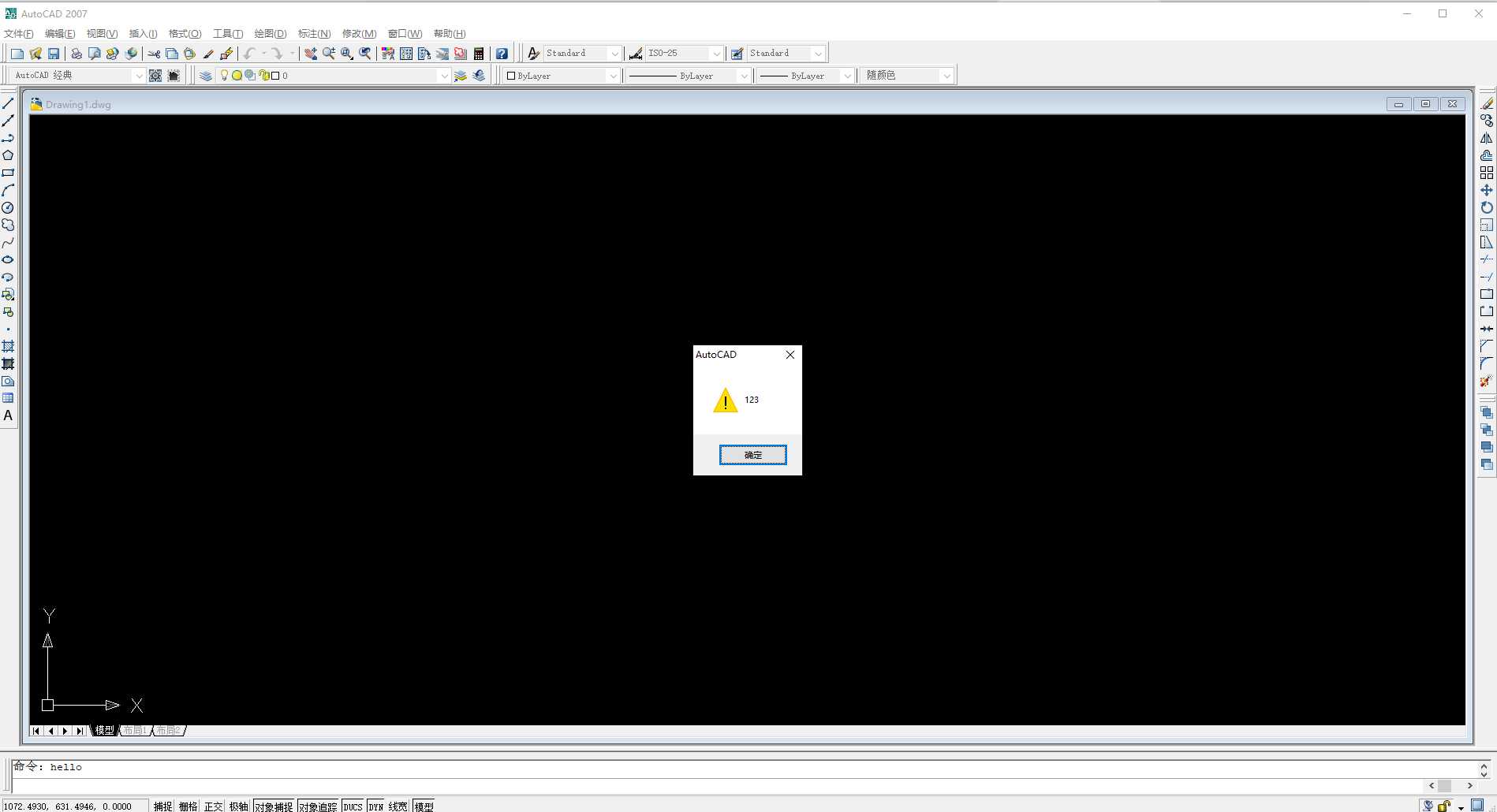1497x812 pixels.
Task: Click the Erase tool in the modify toolbar
Action: [1487, 103]
